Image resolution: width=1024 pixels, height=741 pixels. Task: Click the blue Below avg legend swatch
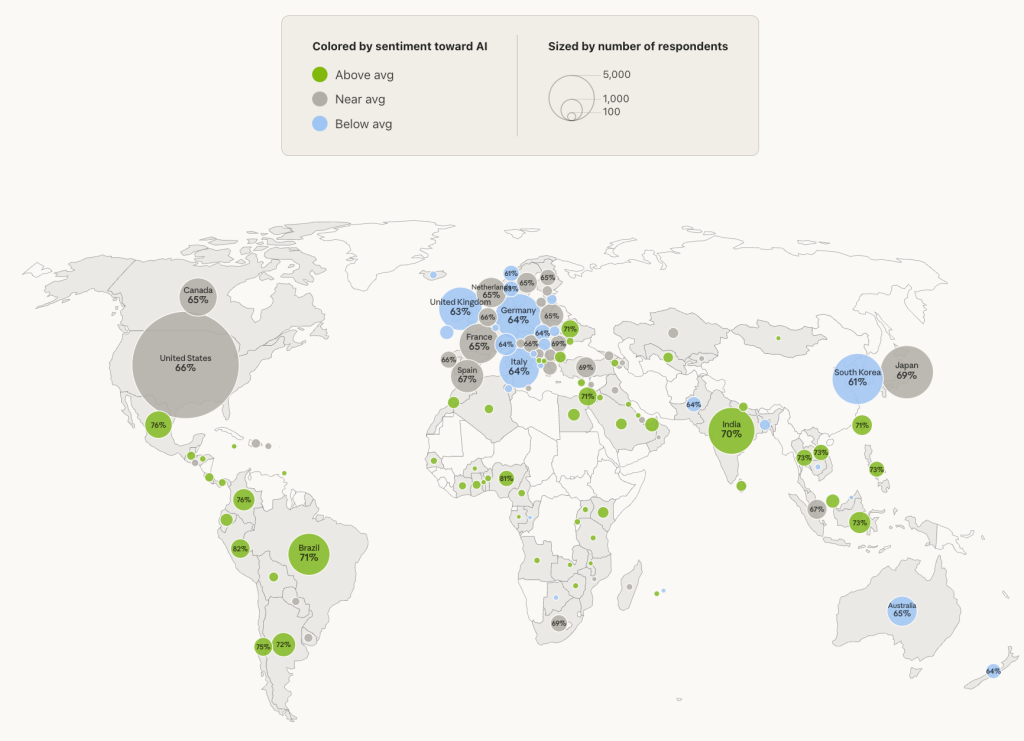tap(320, 124)
